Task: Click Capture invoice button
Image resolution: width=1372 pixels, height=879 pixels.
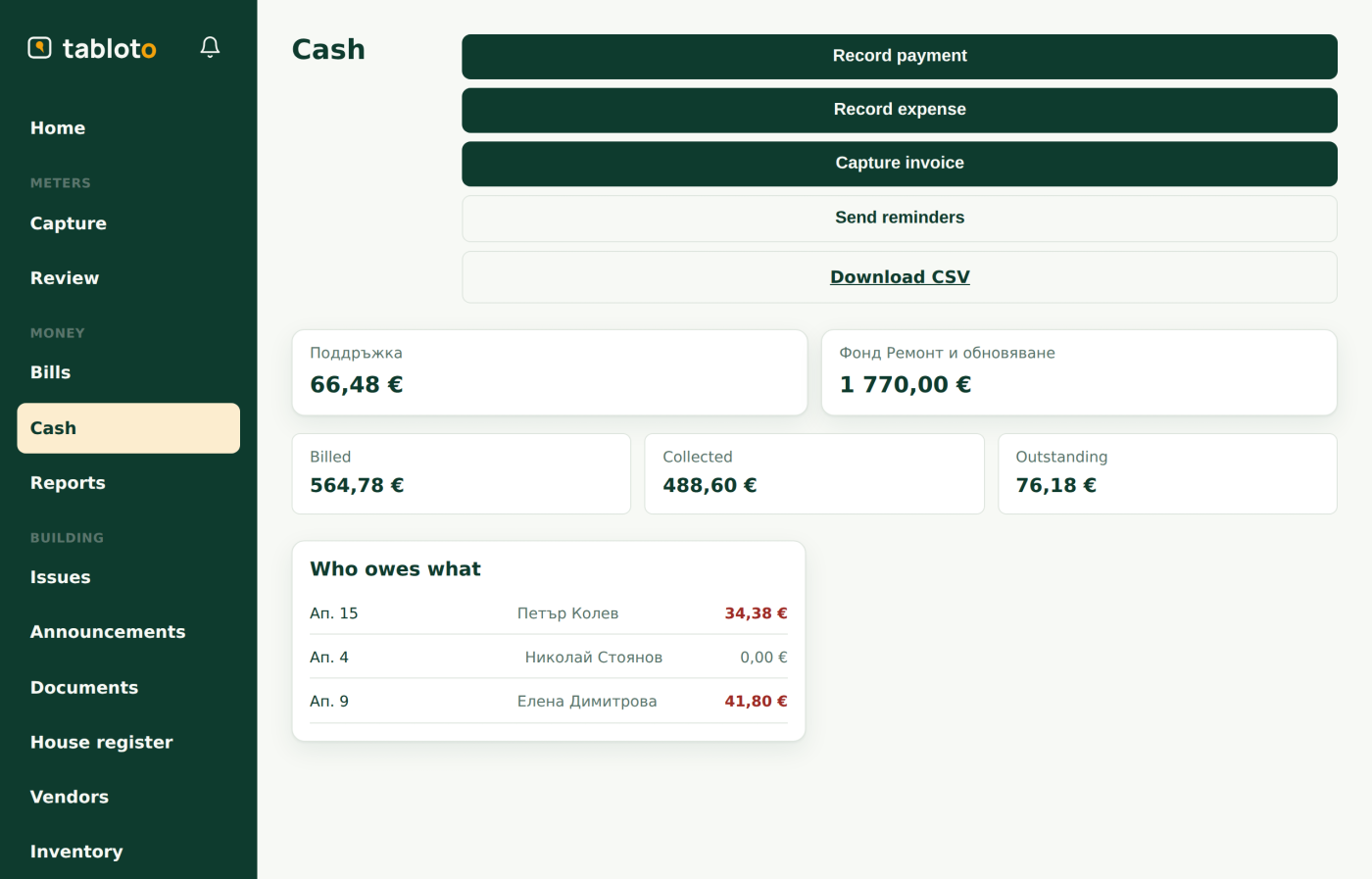Action: tap(900, 164)
